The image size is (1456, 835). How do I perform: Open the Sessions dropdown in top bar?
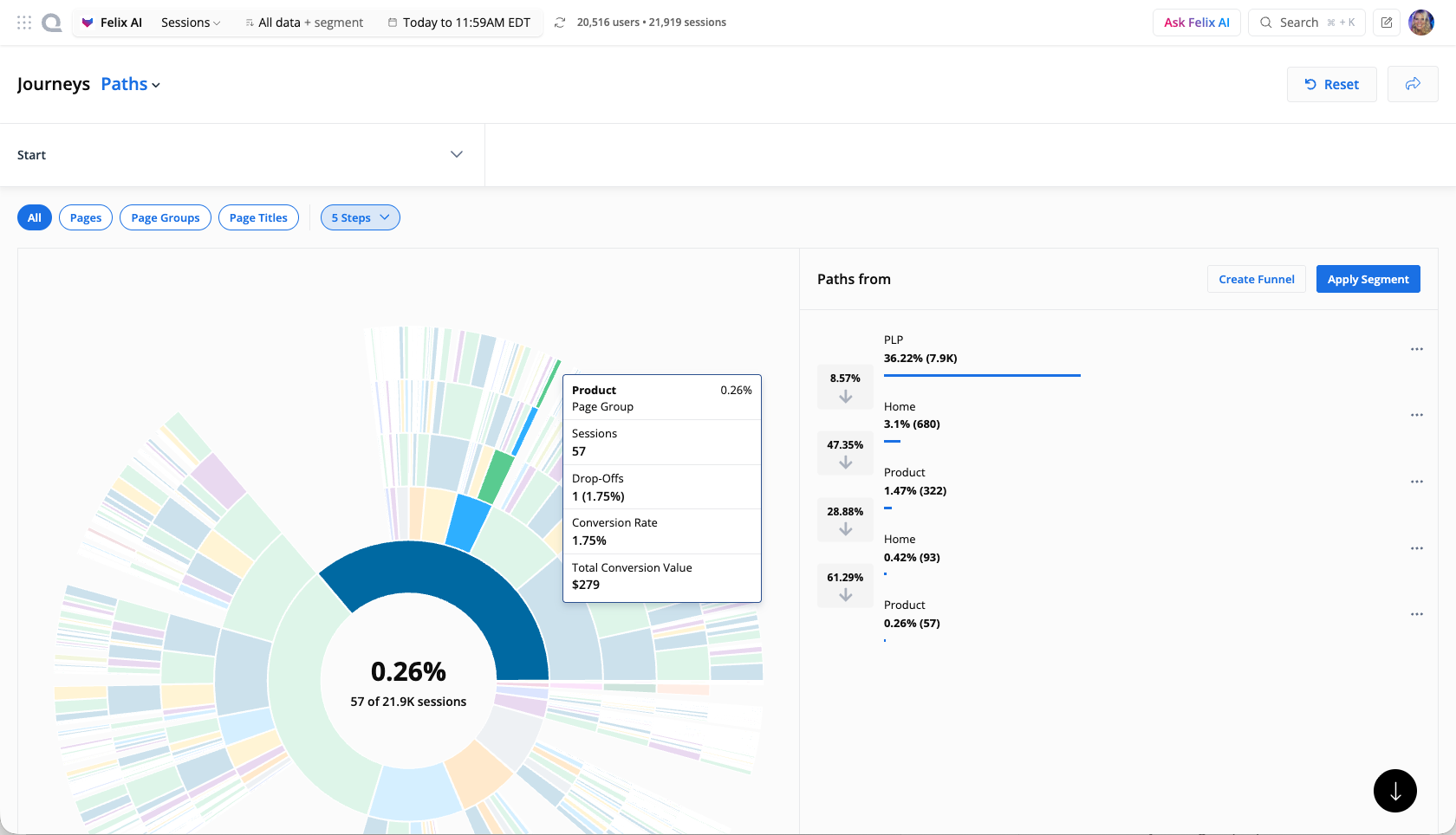191,23
